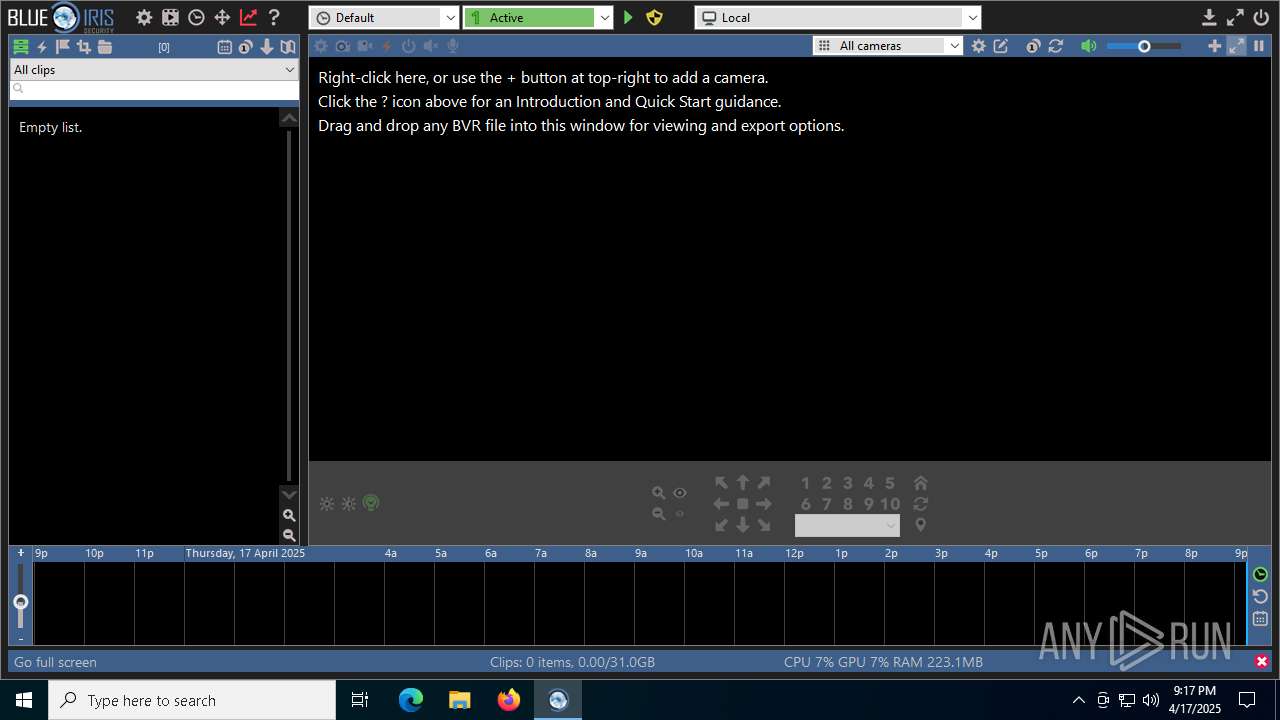Viewport: 1280px width, 720px height.
Task: Toggle the PTZ eye icon
Action: tap(680, 493)
